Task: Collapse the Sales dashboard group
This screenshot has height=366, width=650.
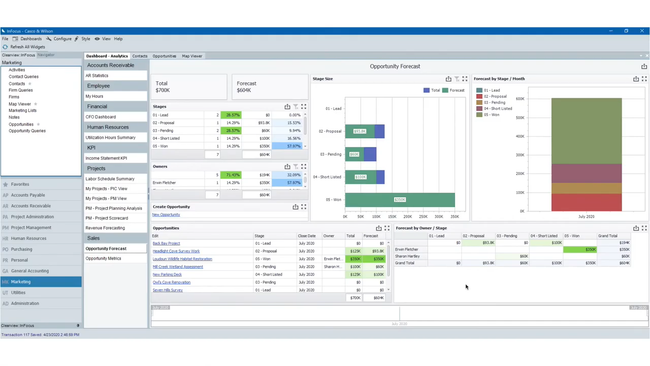Action: (x=116, y=238)
